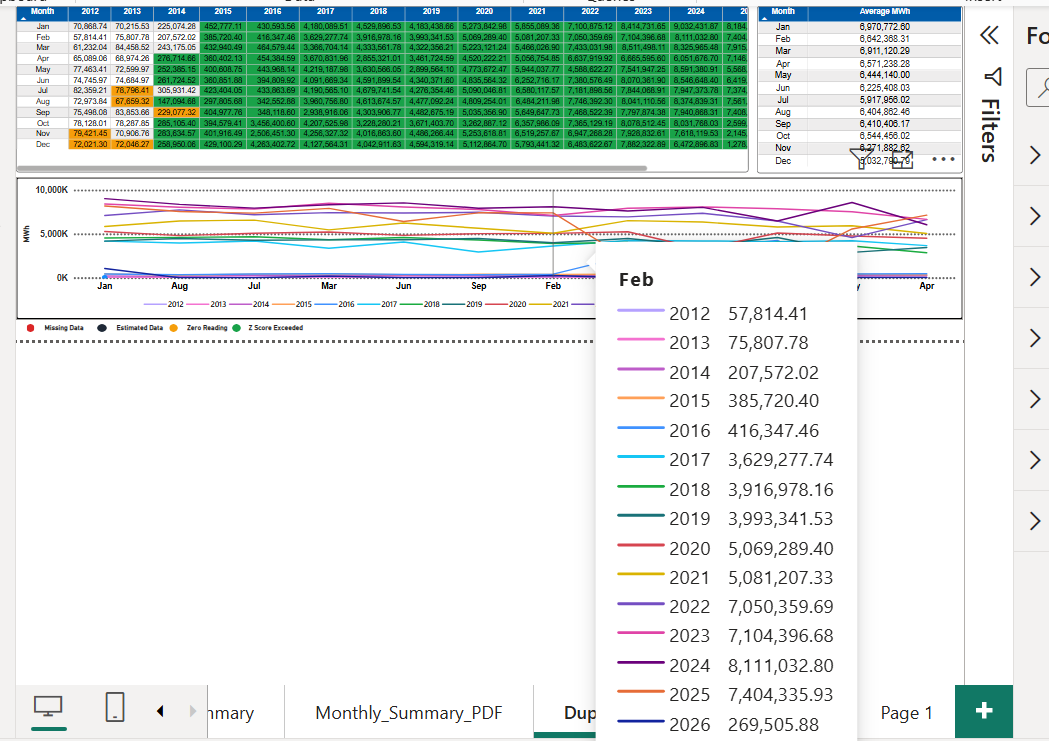This screenshot has height=741, width=1049.
Task: Click value 6,970,772.60 in Average MWh table
Action: coord(884,27)
